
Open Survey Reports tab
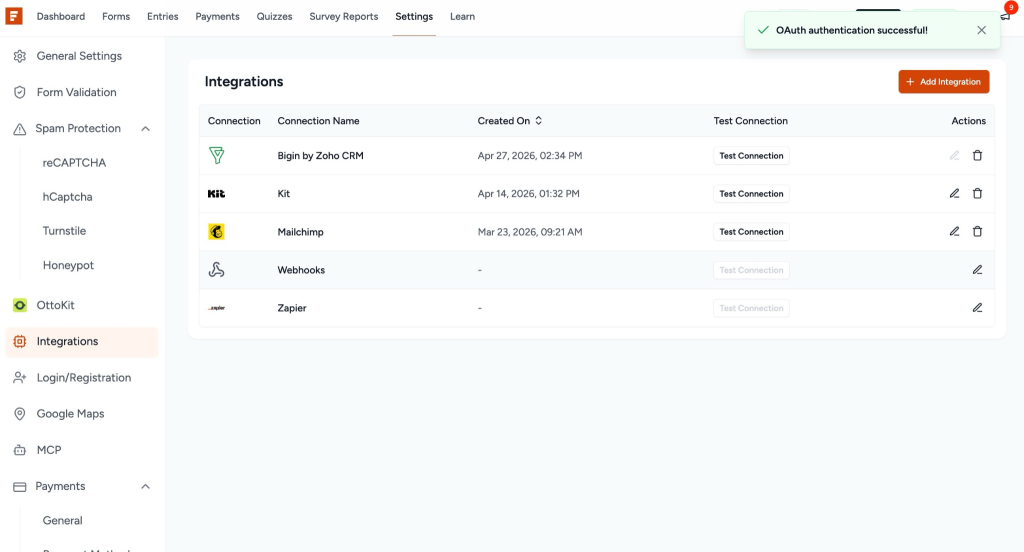pos(344,16)
